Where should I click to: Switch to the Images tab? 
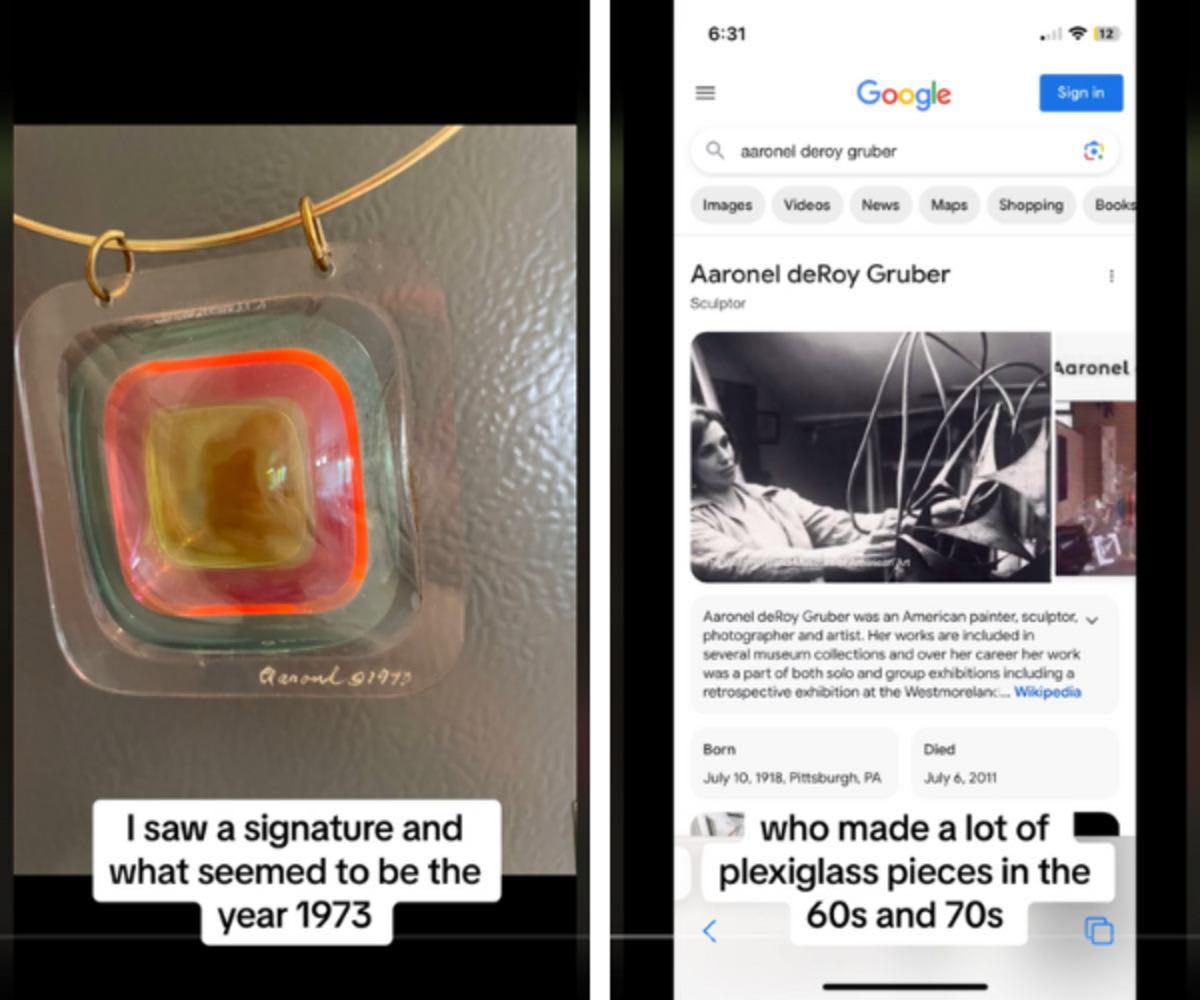coord(727,205)
